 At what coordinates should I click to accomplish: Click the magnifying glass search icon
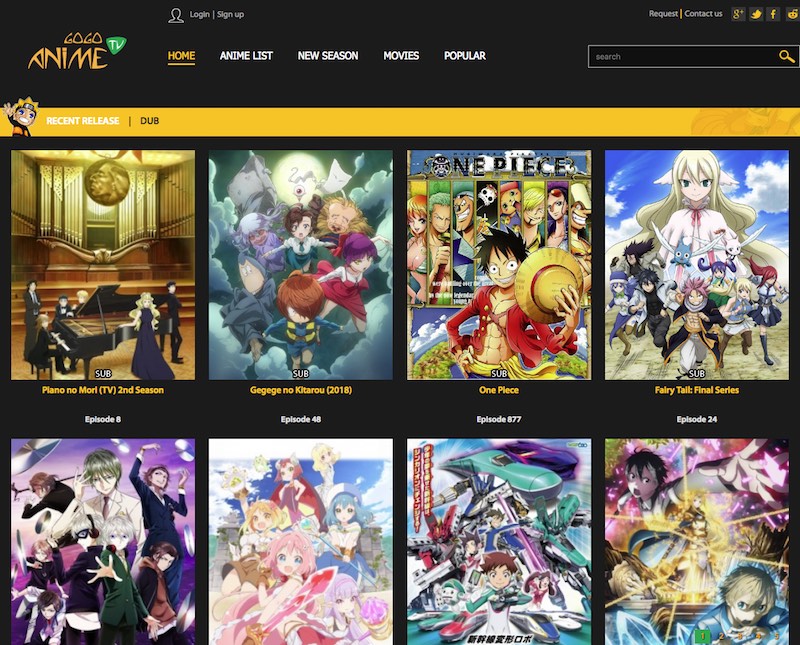[x=786, y=56]
